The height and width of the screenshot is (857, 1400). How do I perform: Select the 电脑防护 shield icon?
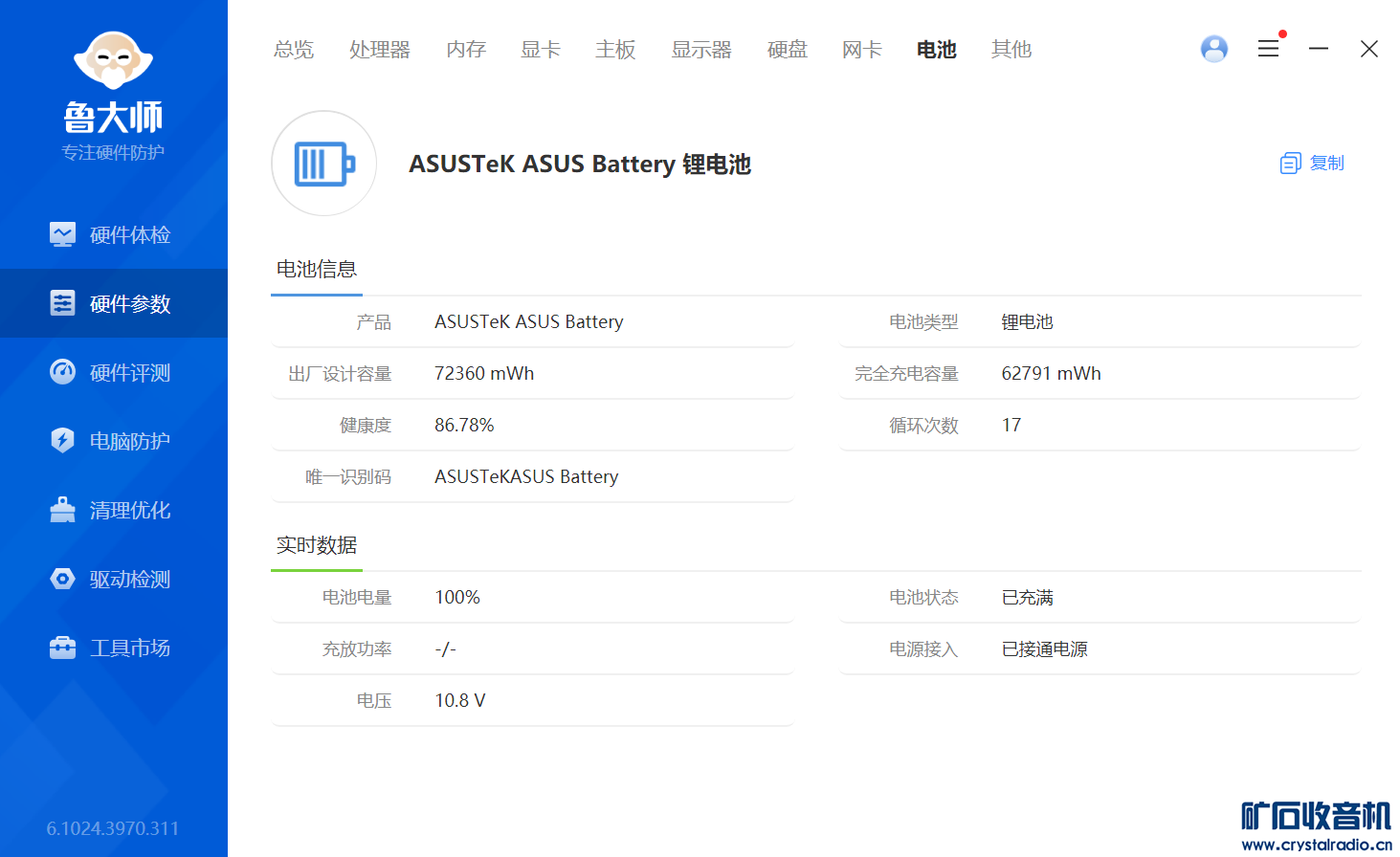[x=62, y=441]
